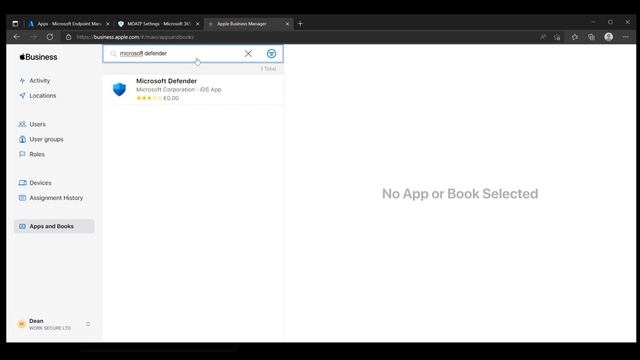Go forward in browser history
This screenshot has height=360, width=640.
point(33,37)
